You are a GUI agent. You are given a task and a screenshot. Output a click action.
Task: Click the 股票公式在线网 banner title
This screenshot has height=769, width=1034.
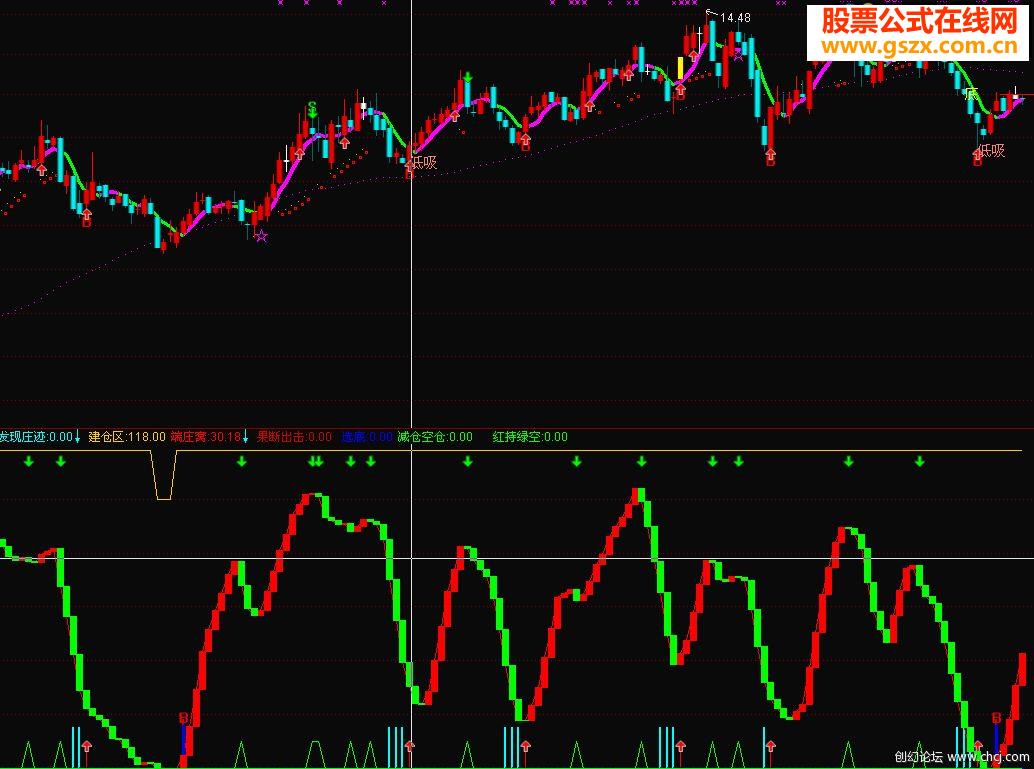(x=919, y=22)
